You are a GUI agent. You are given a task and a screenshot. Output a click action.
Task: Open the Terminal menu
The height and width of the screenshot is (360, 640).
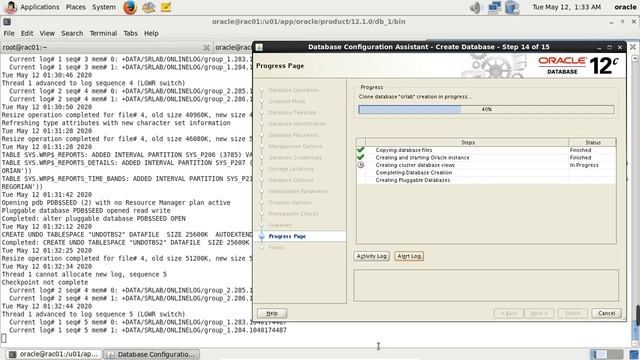point(103,33)
